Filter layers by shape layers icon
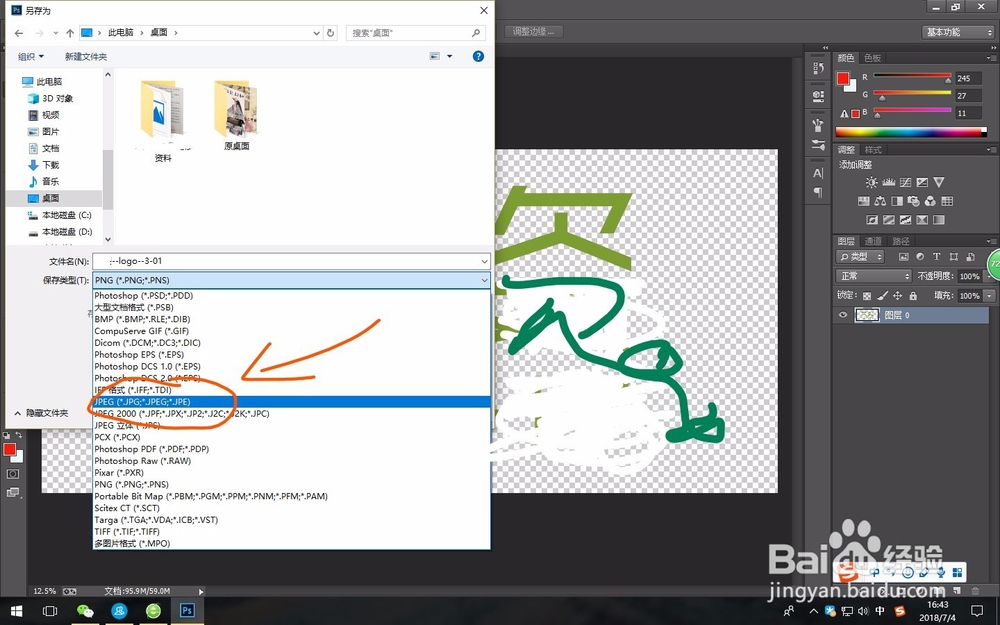Viewport: 1000px width, 625px height. point(953,256)
